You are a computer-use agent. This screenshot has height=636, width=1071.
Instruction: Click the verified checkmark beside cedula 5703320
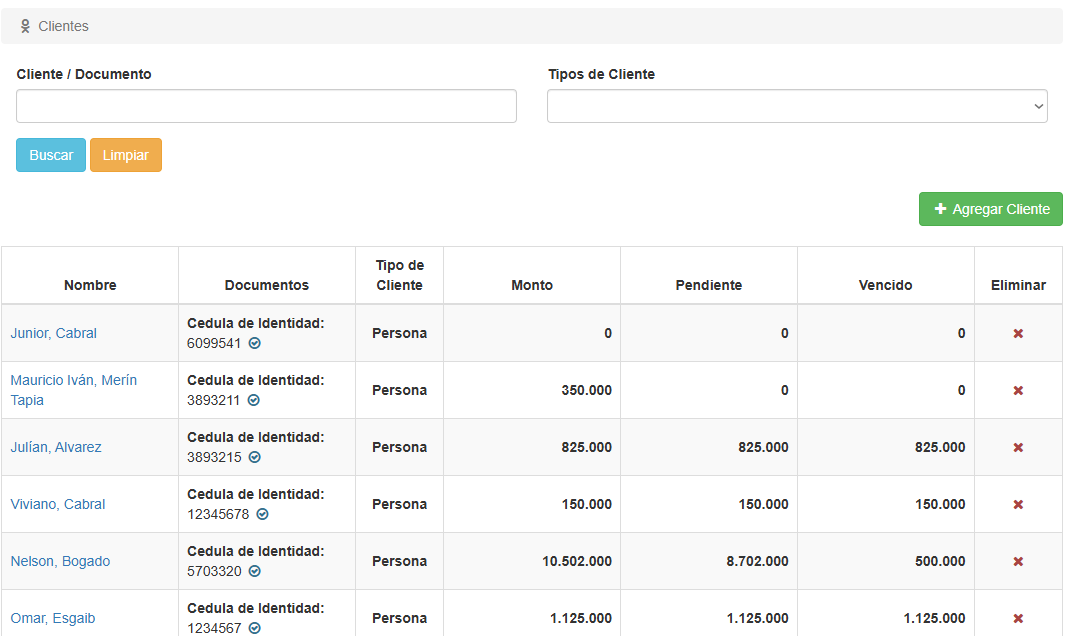point(256,571)
